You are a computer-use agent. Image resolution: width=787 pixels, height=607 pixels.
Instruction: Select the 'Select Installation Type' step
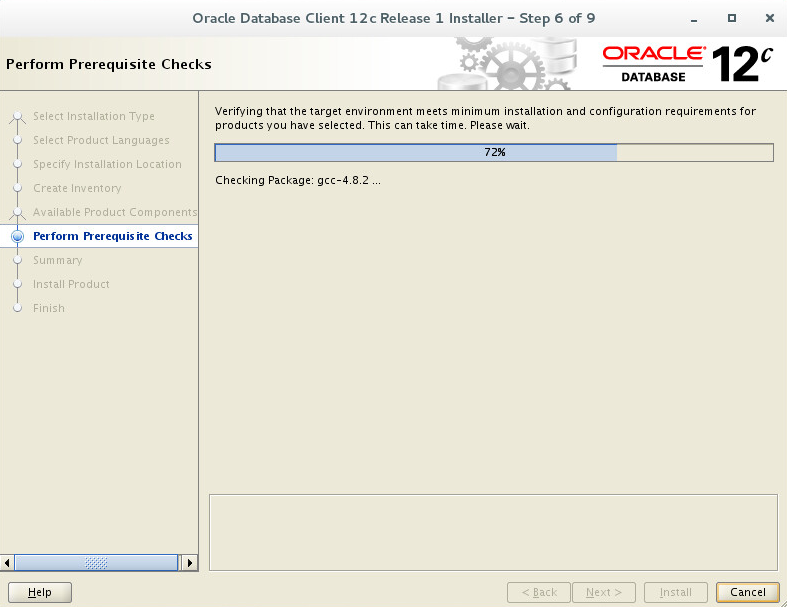click(94, 116)
